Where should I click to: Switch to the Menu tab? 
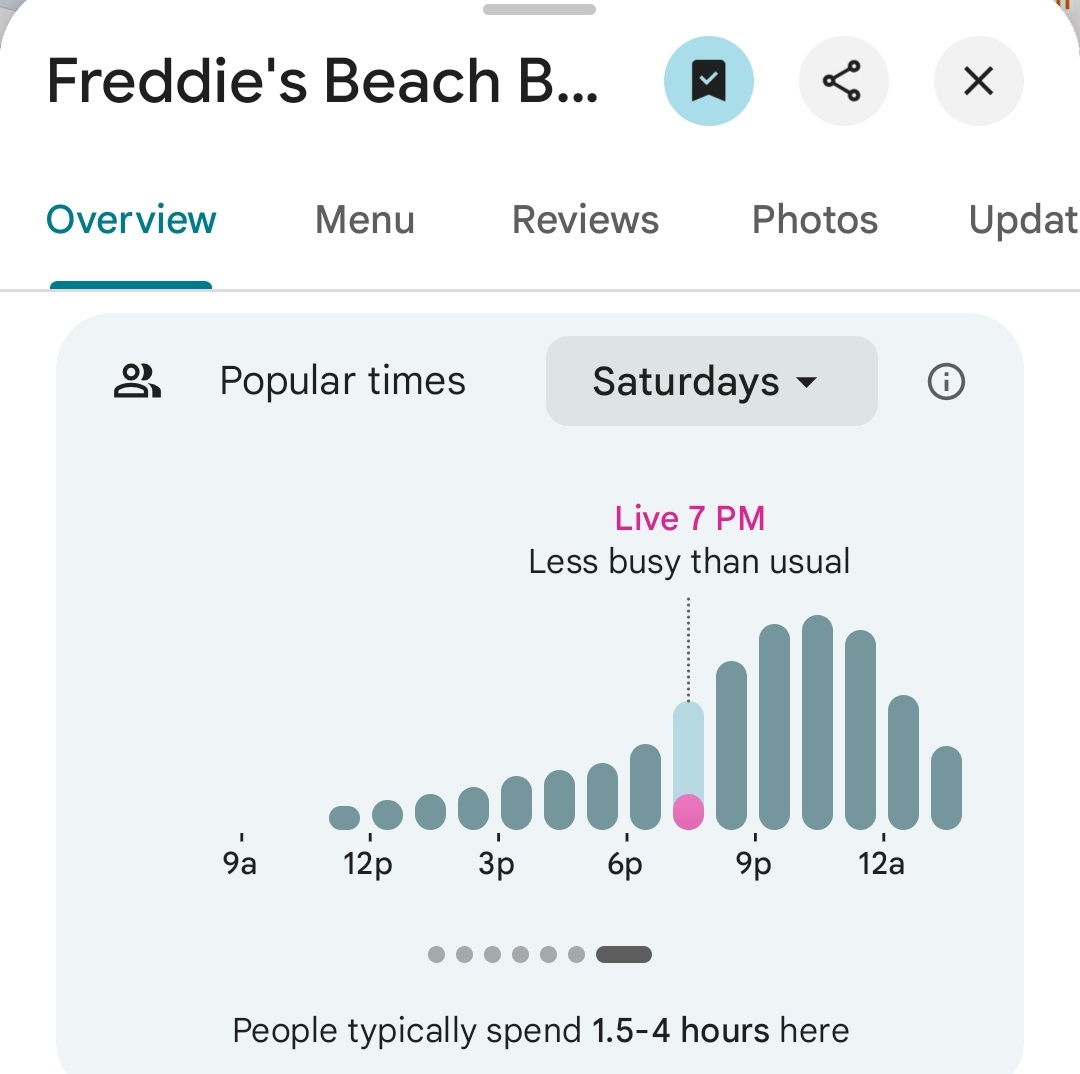click(365, 220)
